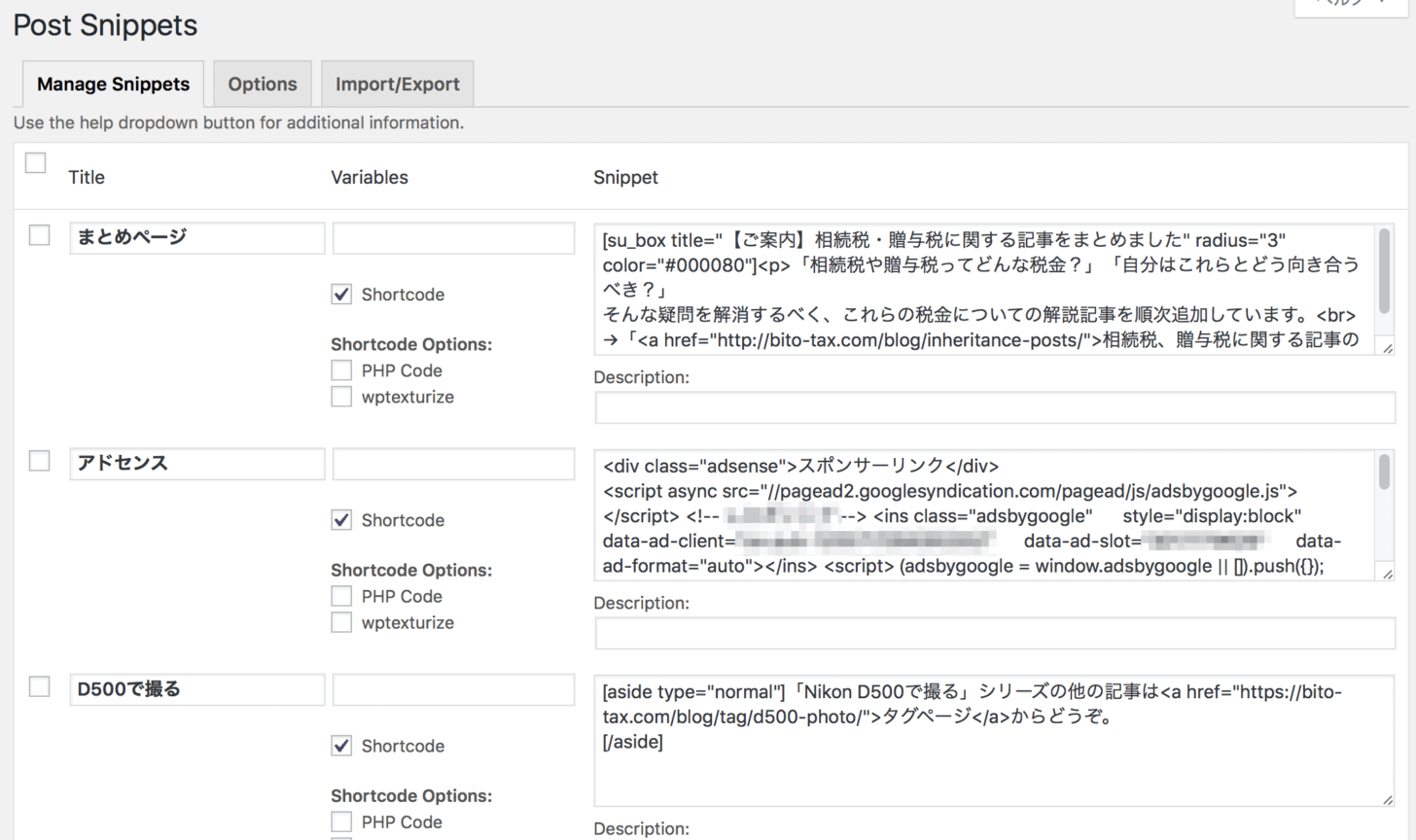Edit the まとめページ title field
Image resolution: width=1416 pixels, height=840 pixels.
(197, 238)
